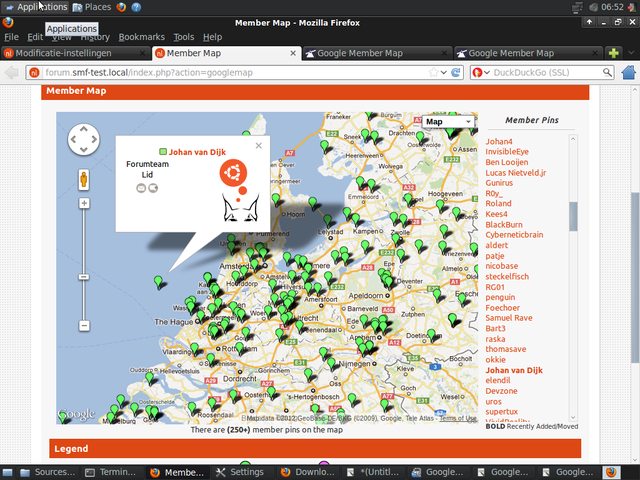Open the Places menu
The image size is (640, 480).
92,7
